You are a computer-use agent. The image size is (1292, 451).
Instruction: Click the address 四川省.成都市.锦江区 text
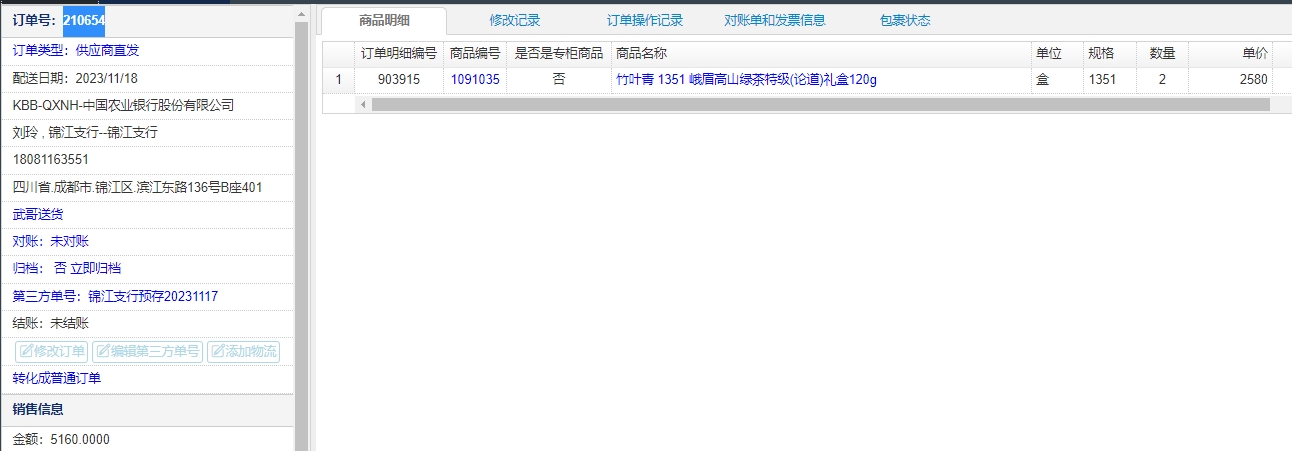point(138,187)
